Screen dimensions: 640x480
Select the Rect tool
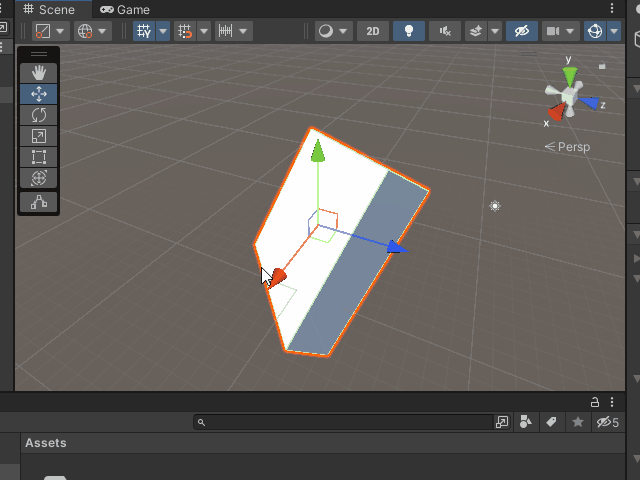point(39,157)
